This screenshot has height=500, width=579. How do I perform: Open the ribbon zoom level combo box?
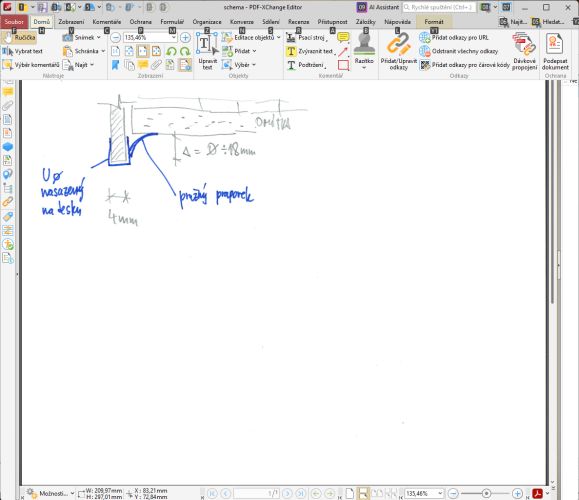pos(150,38)
